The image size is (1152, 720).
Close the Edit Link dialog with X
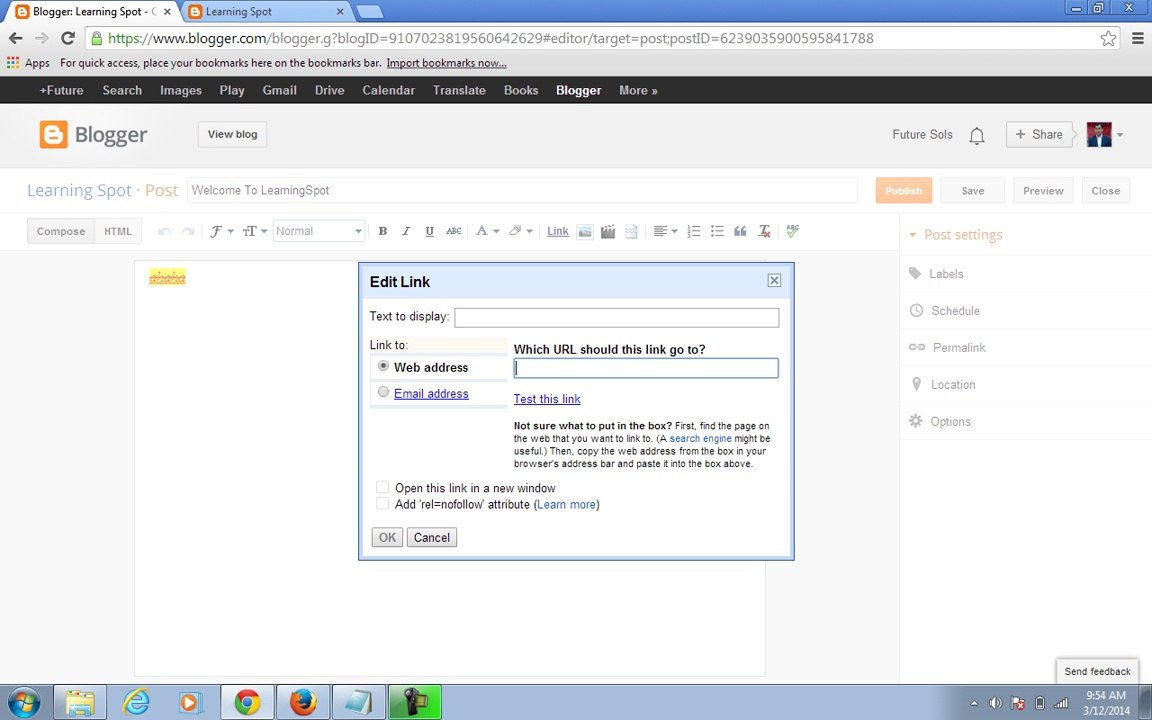click(x=774, y=281)
